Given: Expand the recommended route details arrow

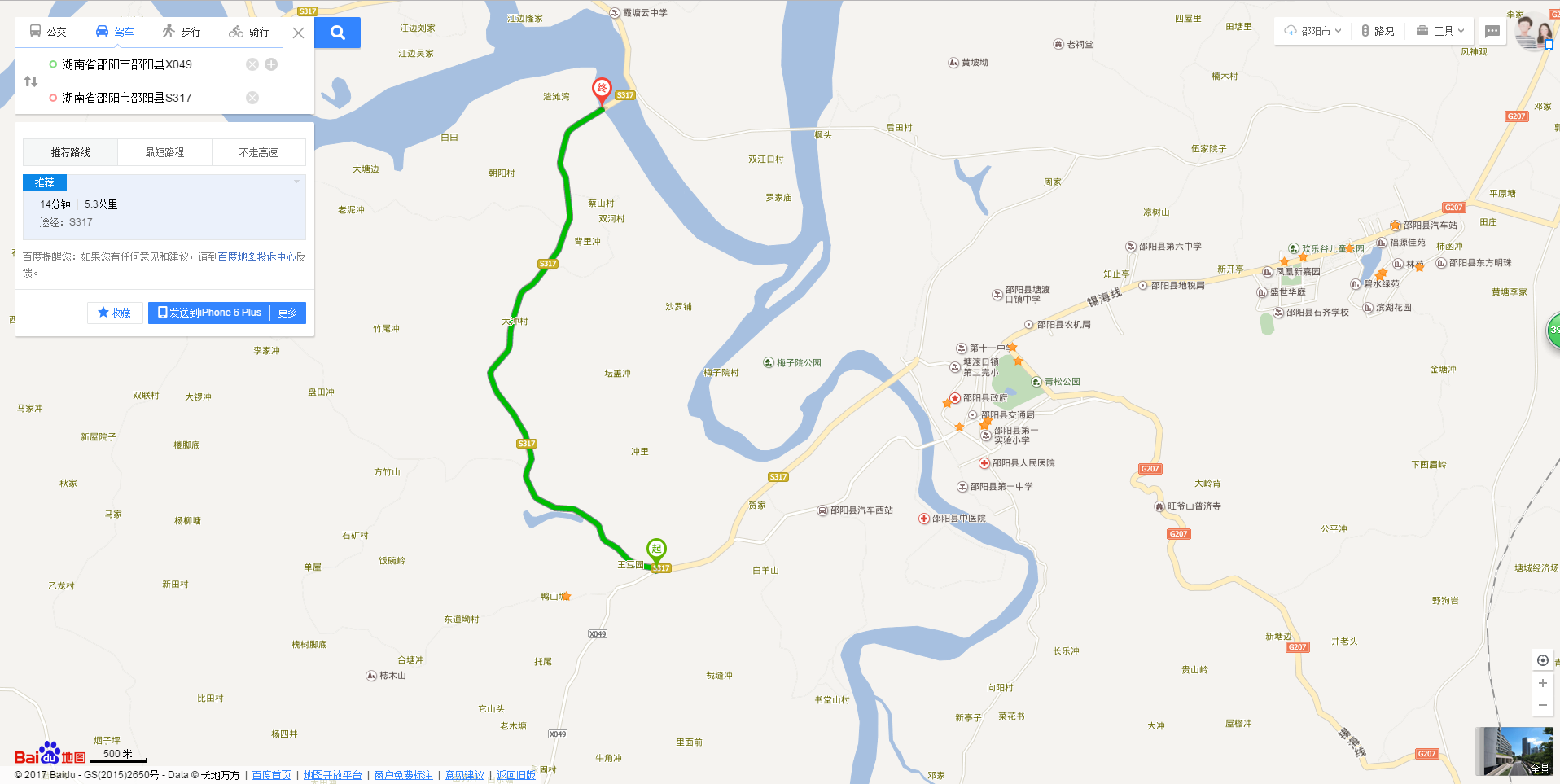Looking at the screenshot, I should (x=296, y=182).
